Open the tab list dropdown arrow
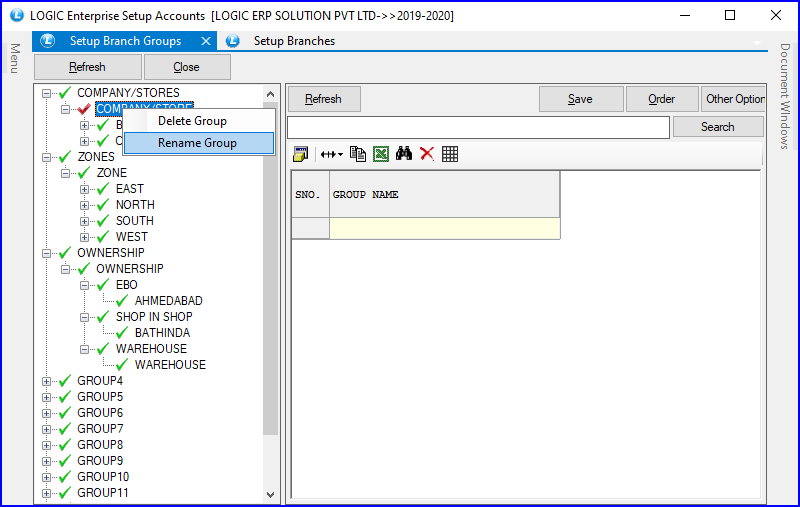Viewport: 800px width, 507px height. tap(757, 43)
